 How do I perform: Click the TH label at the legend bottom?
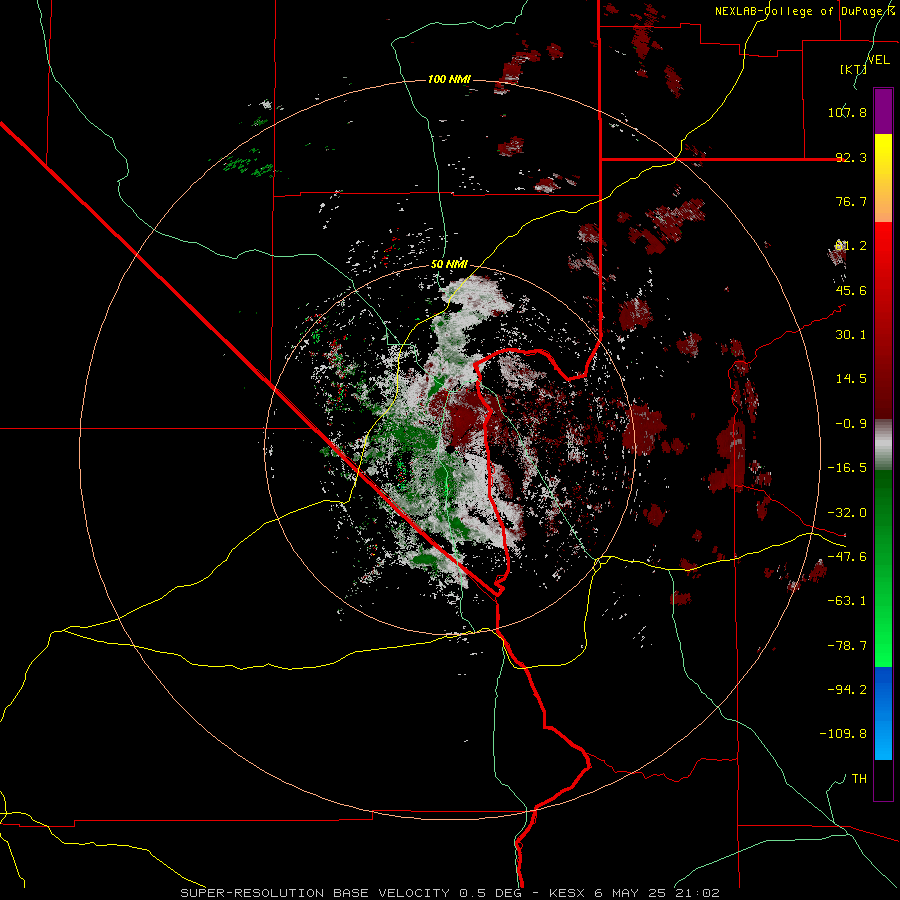pos(859,779)
